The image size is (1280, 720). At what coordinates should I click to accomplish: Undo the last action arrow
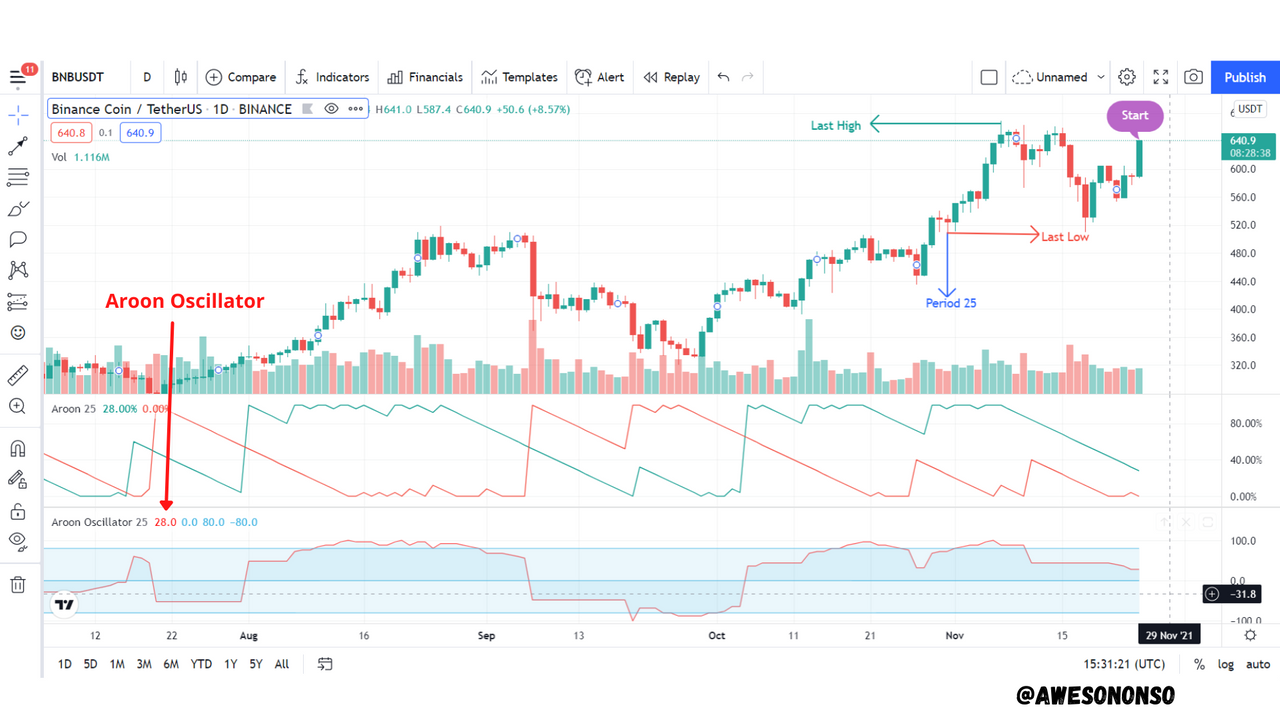[723, 77]
